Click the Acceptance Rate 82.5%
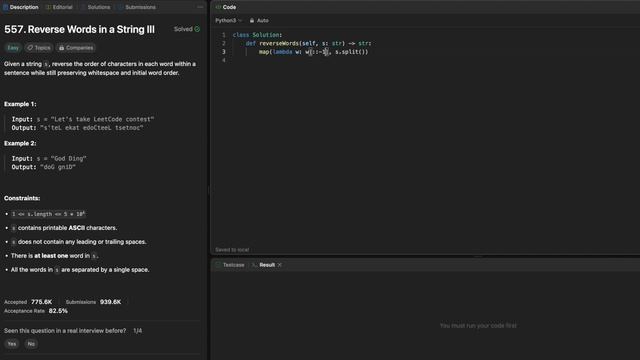This screenshot has width=640, height=360. (x=58, y=311)
